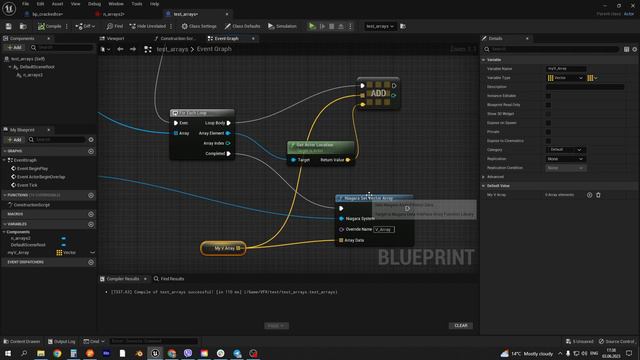This screenshot has height=360, width=640.
Task: Compile the blueprint
Action: tap(49, 26)
